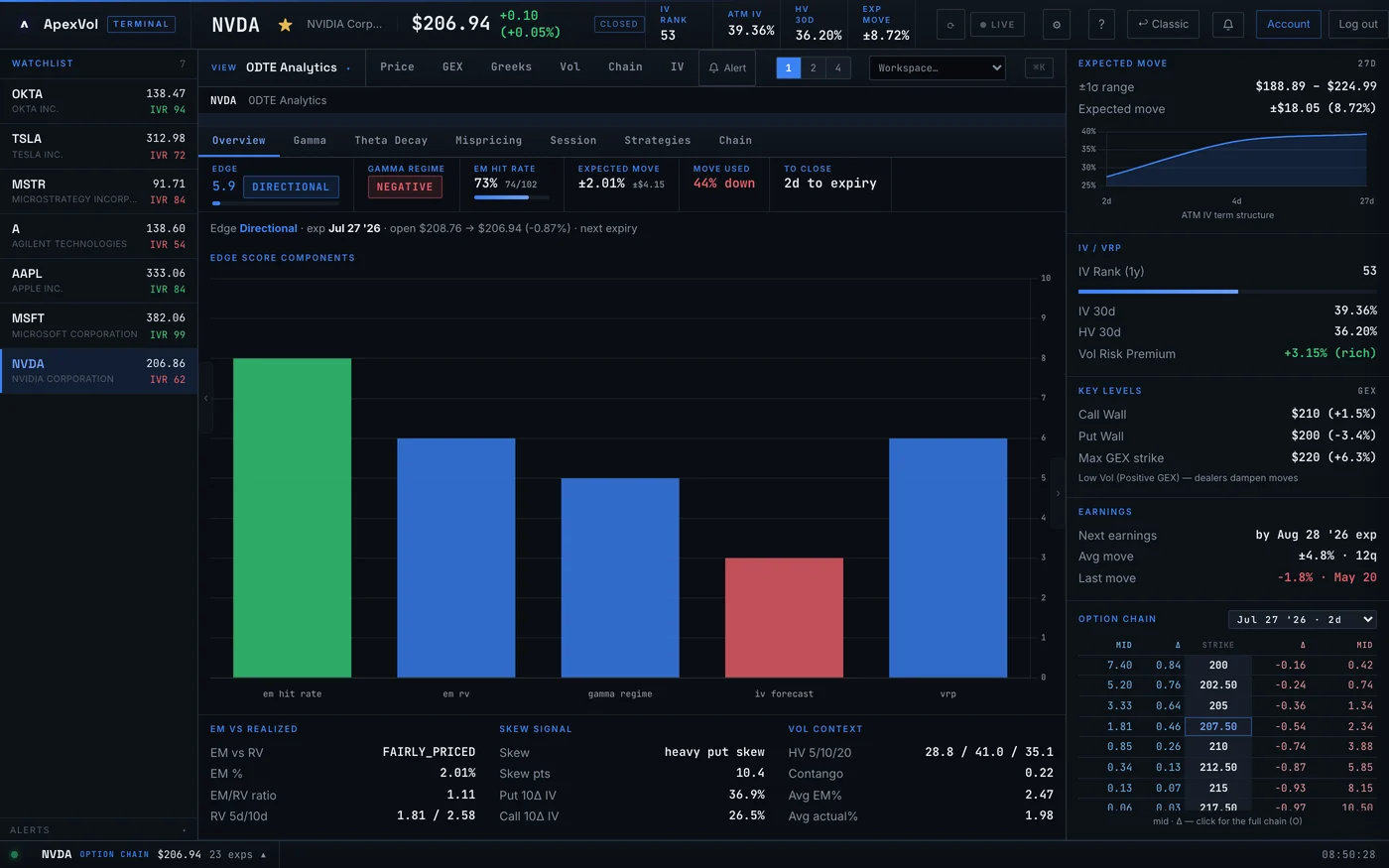1389x868 pixels.
Task: Toggle DIRECTIONAL edge badge
Action: [291, 186]
